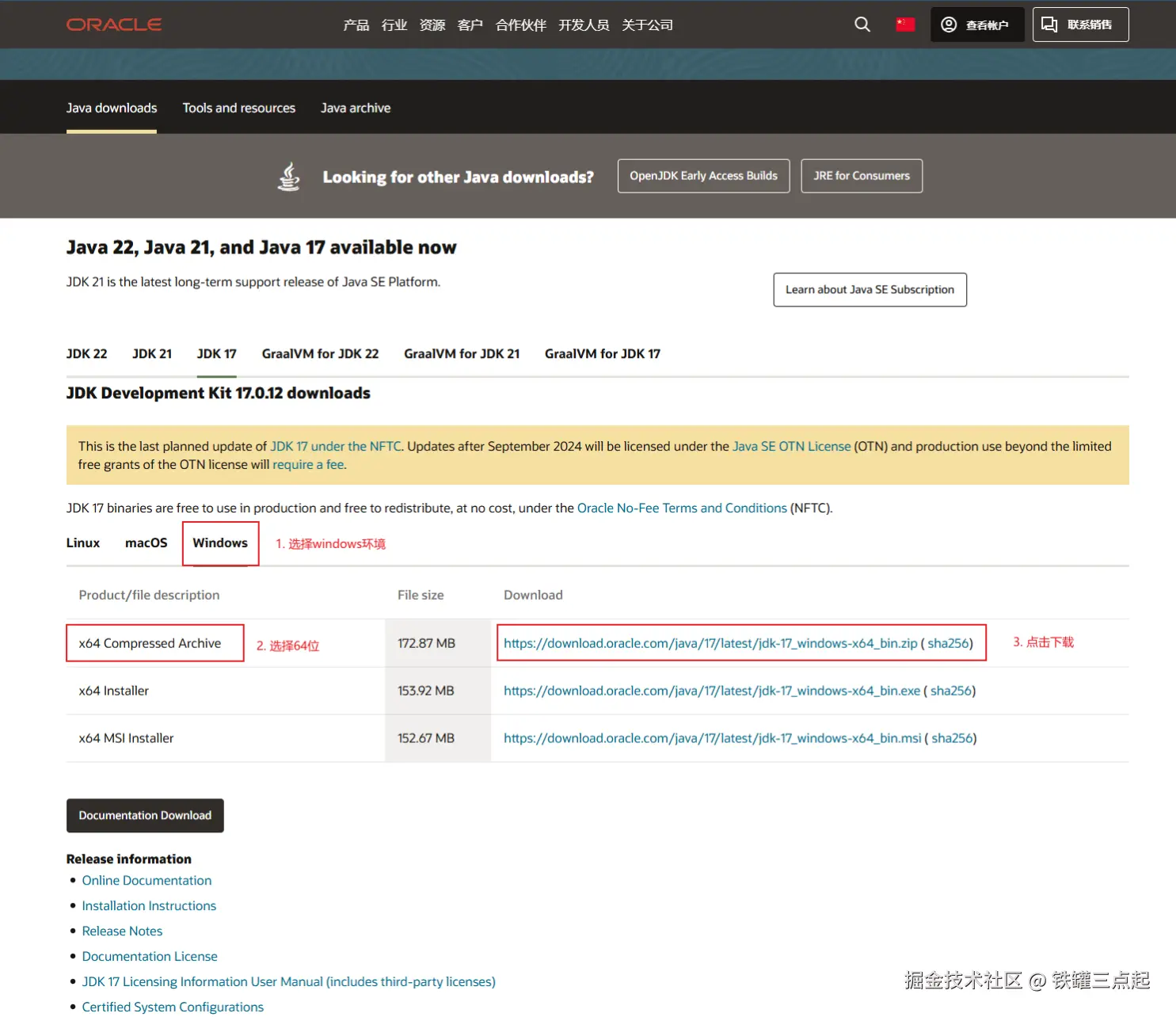Switch to the JDK 22 tab
1176x1017 pixels.
[86, 353]
